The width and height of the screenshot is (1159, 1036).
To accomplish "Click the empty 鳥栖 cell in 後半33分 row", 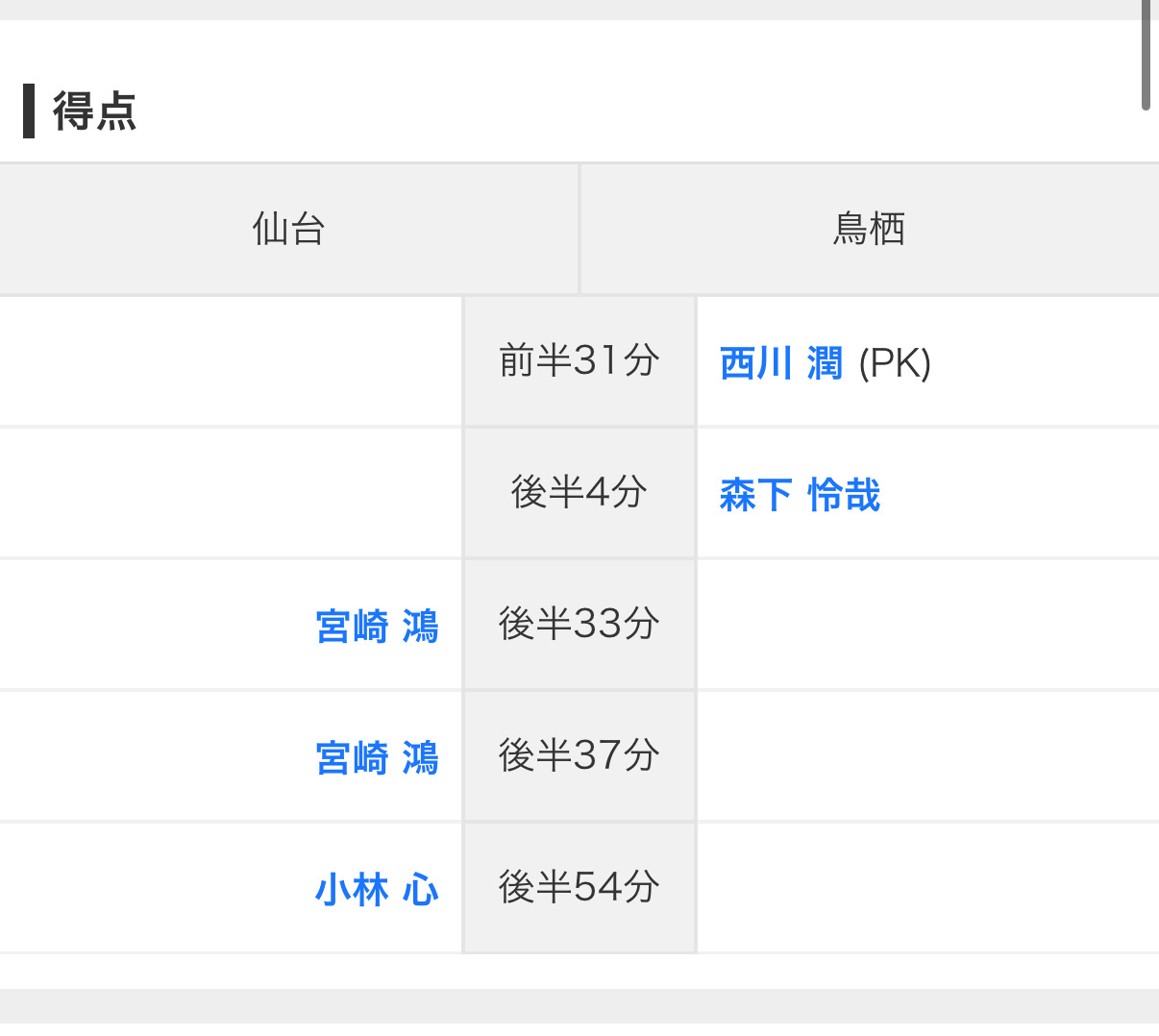I will pyautogui.click(x=927, y=625).
